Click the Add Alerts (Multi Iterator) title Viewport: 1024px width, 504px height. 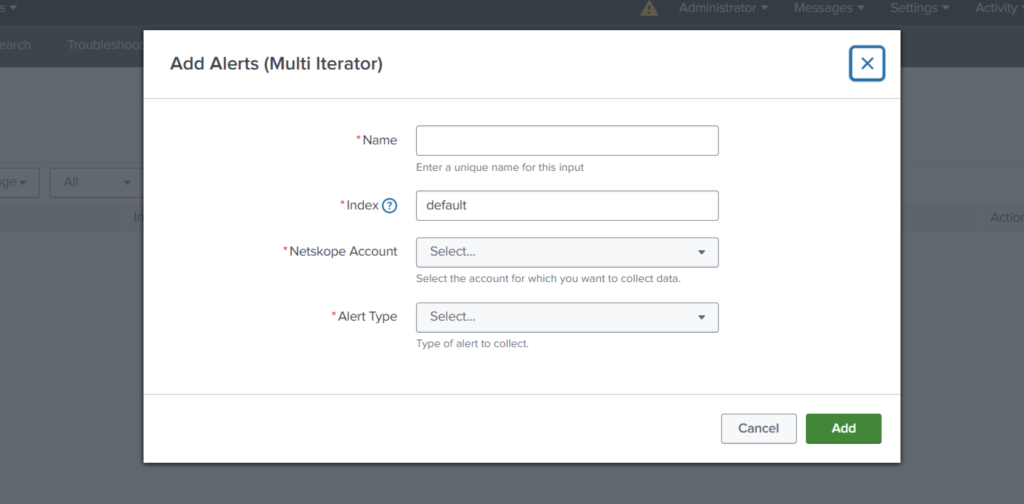pos(276,64)
